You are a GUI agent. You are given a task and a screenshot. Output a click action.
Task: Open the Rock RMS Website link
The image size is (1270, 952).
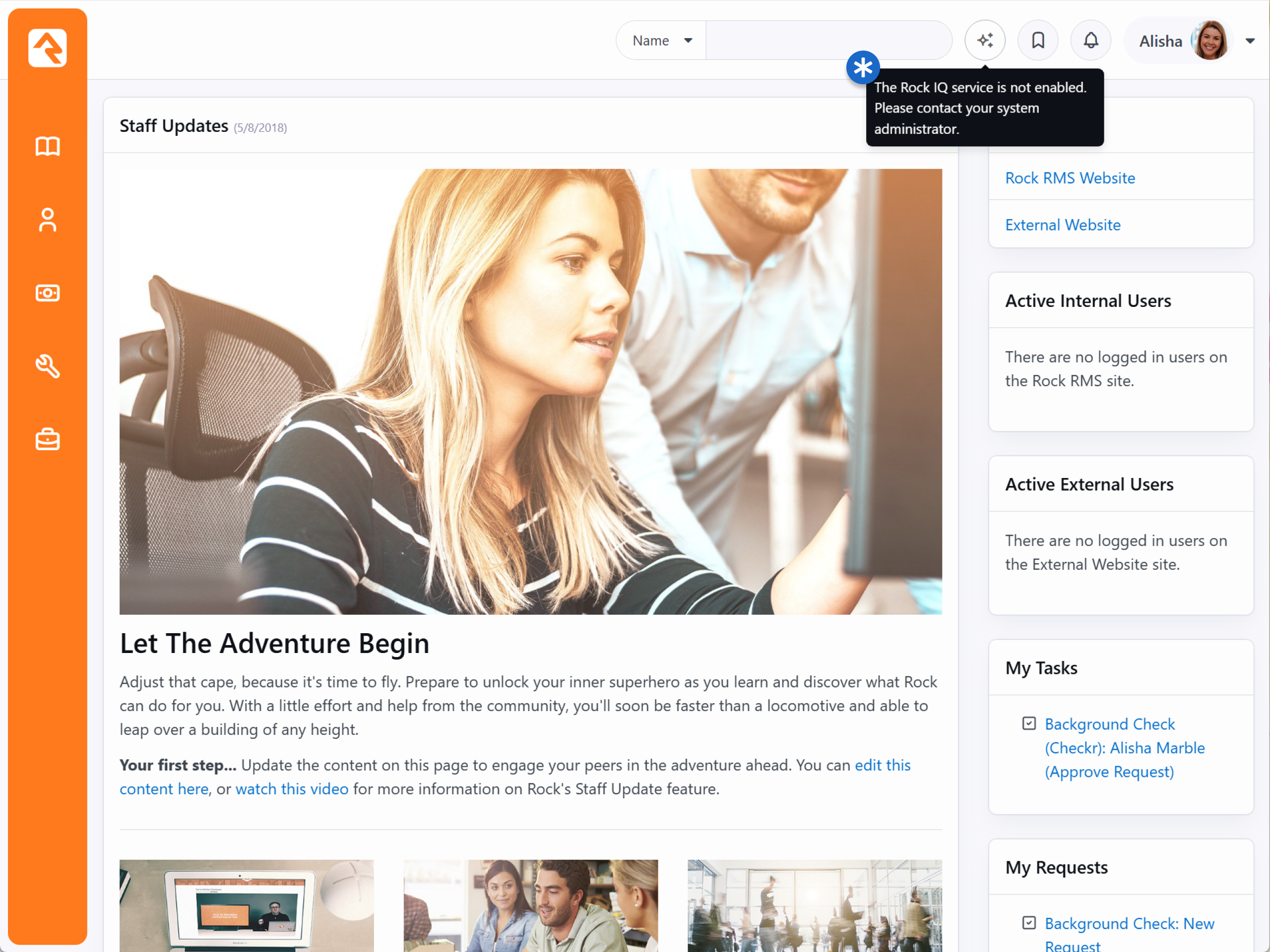tap(1070, 178)
